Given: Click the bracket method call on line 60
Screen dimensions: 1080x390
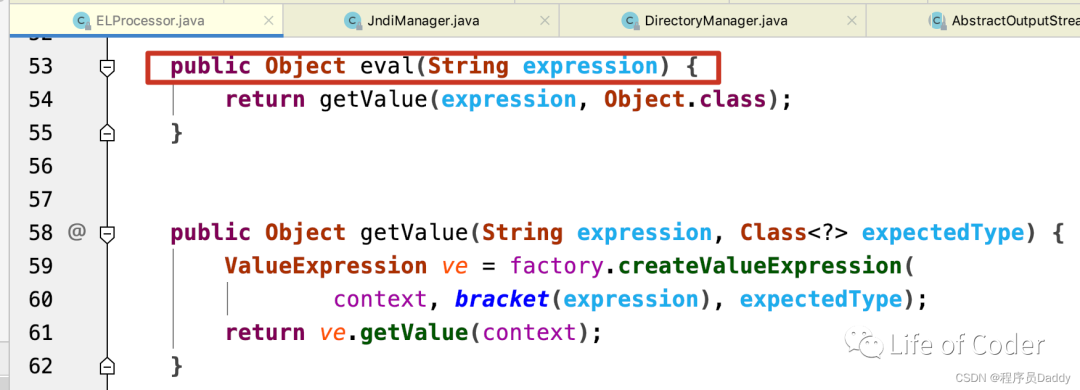Looking at the screenshot, I should [x=501, y=299].
